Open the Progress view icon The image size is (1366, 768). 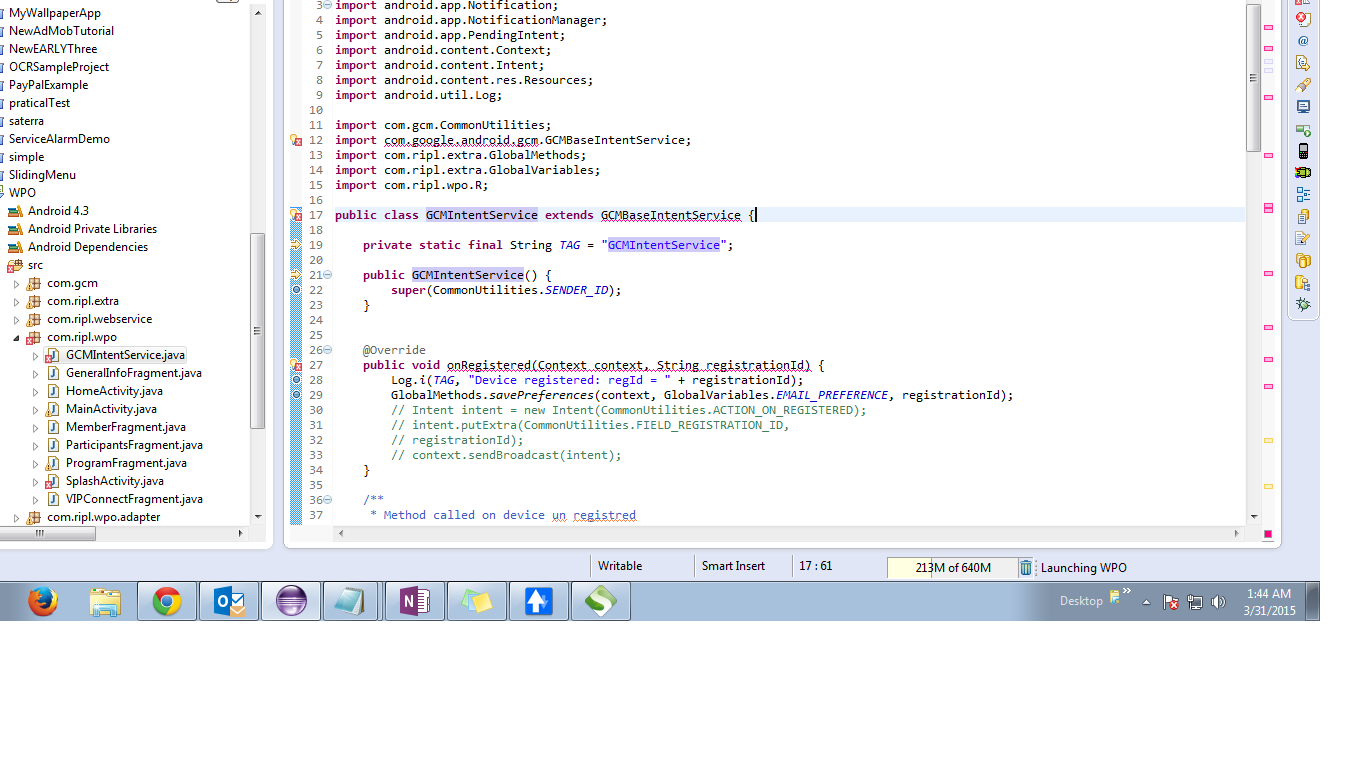1303,129
